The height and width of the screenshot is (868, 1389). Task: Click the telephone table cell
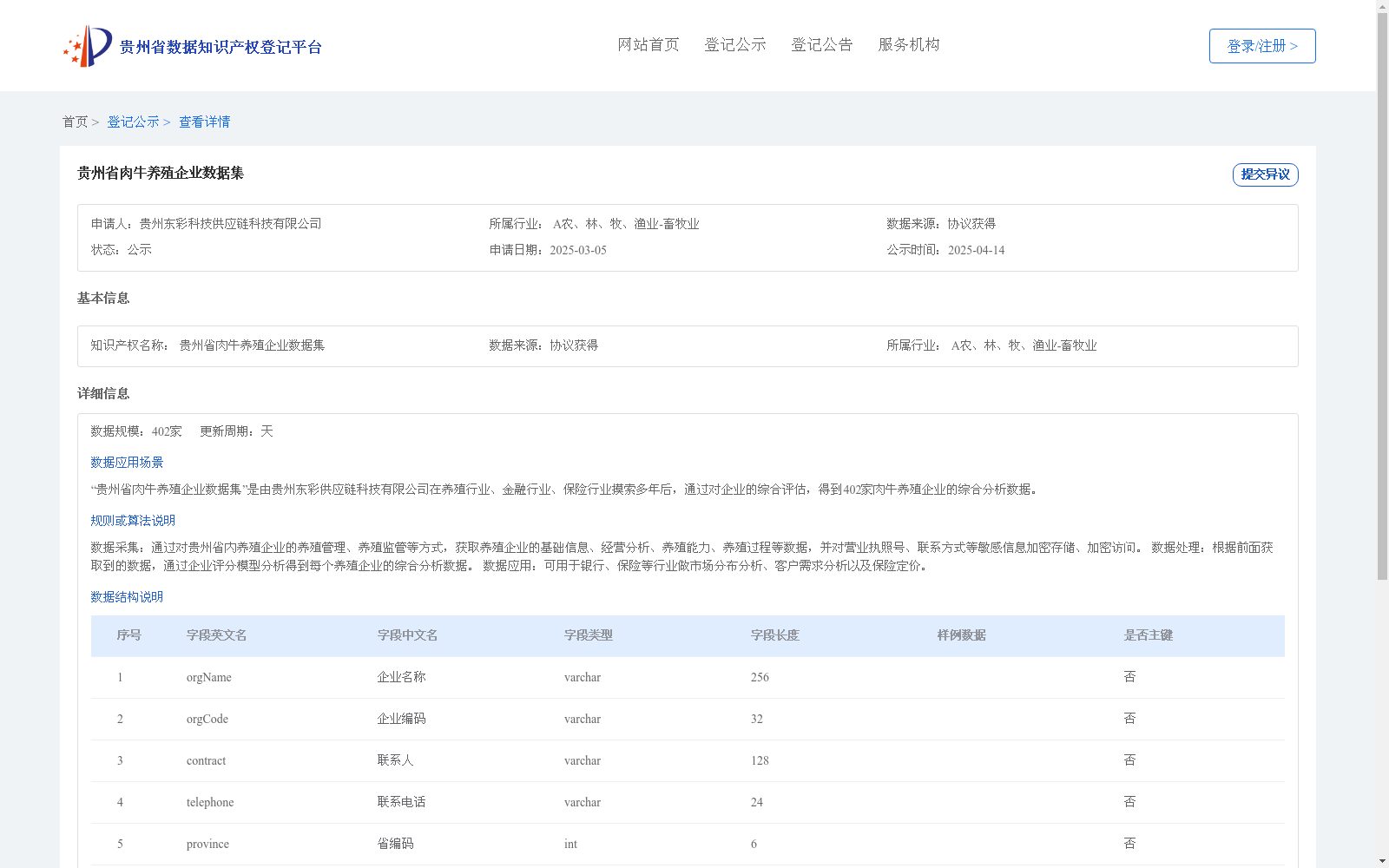pos(210,802)
